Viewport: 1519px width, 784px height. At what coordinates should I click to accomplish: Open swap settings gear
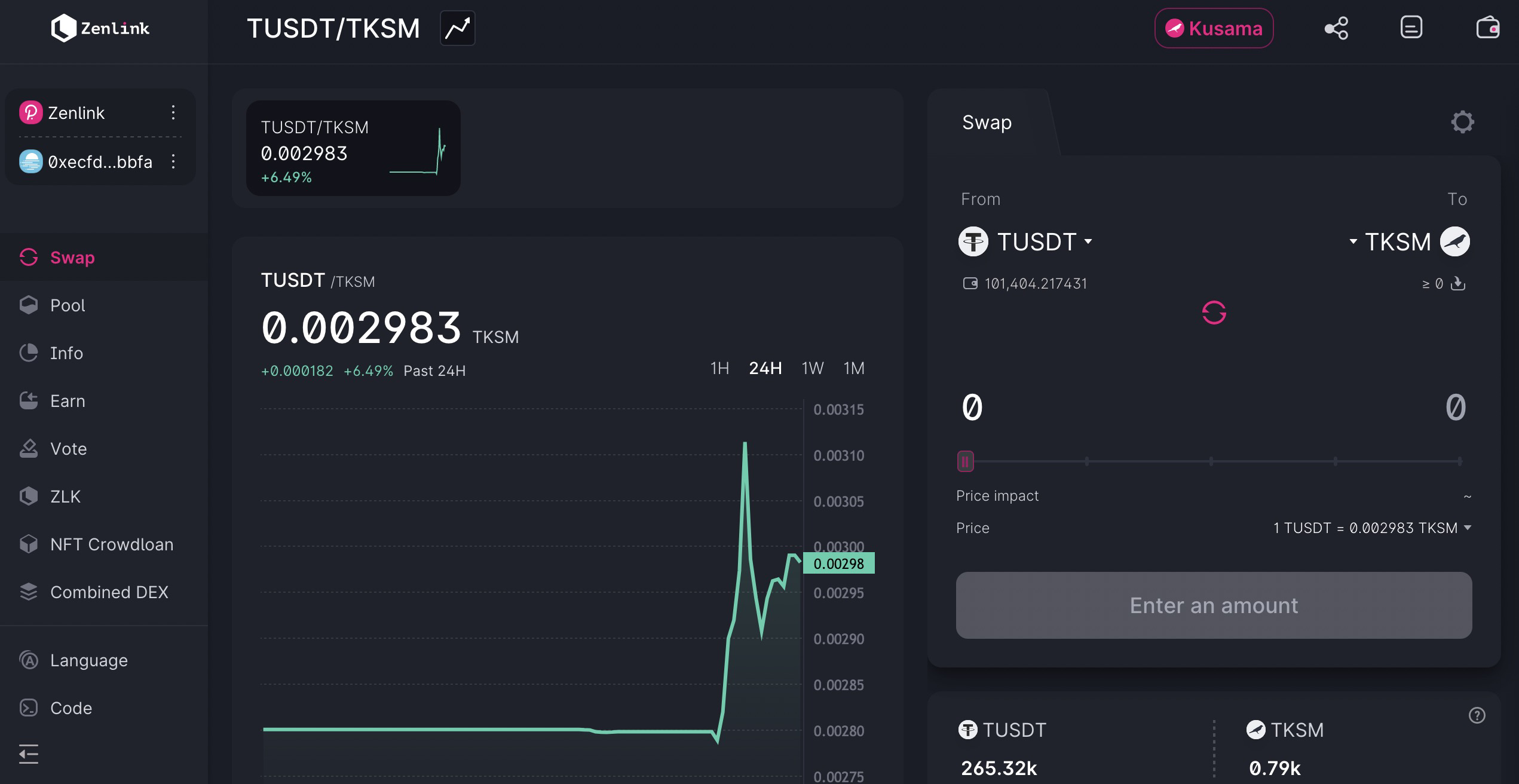(1462, 122)
